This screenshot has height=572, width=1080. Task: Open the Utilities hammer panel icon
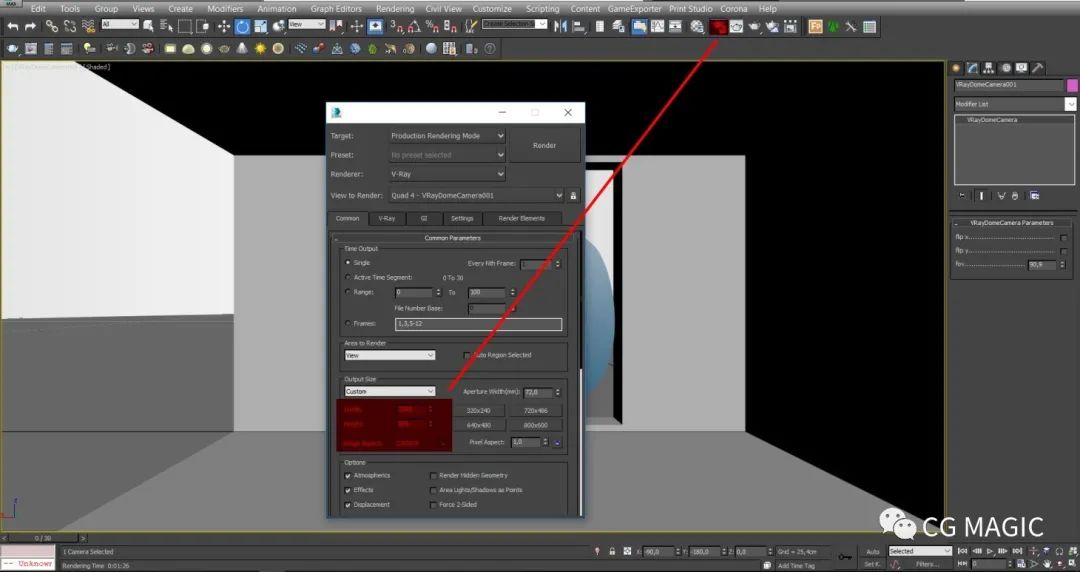click(1038, 68)
